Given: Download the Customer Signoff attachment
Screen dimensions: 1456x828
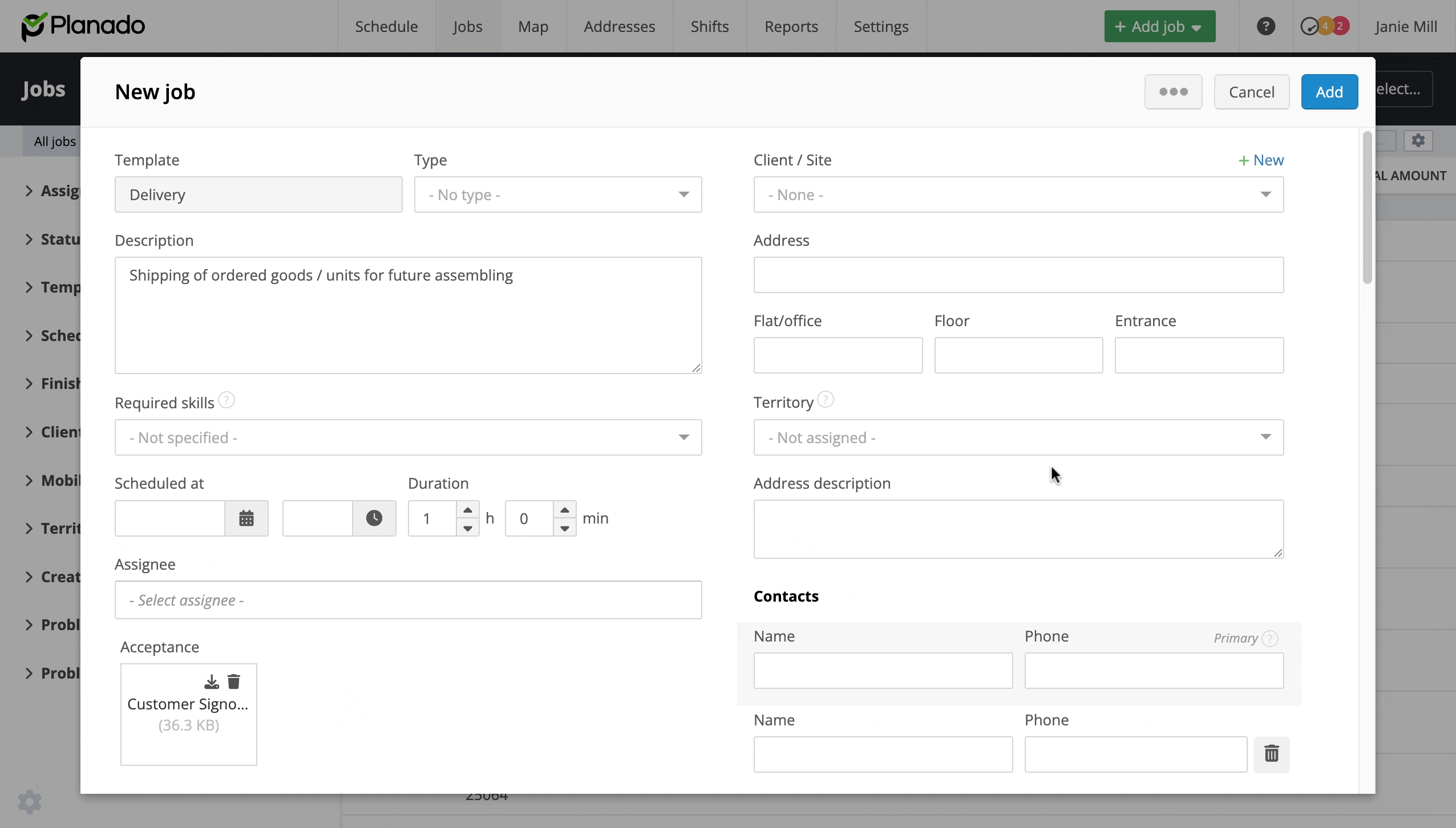Looking at the screenshot, I should tap(212, 681).
